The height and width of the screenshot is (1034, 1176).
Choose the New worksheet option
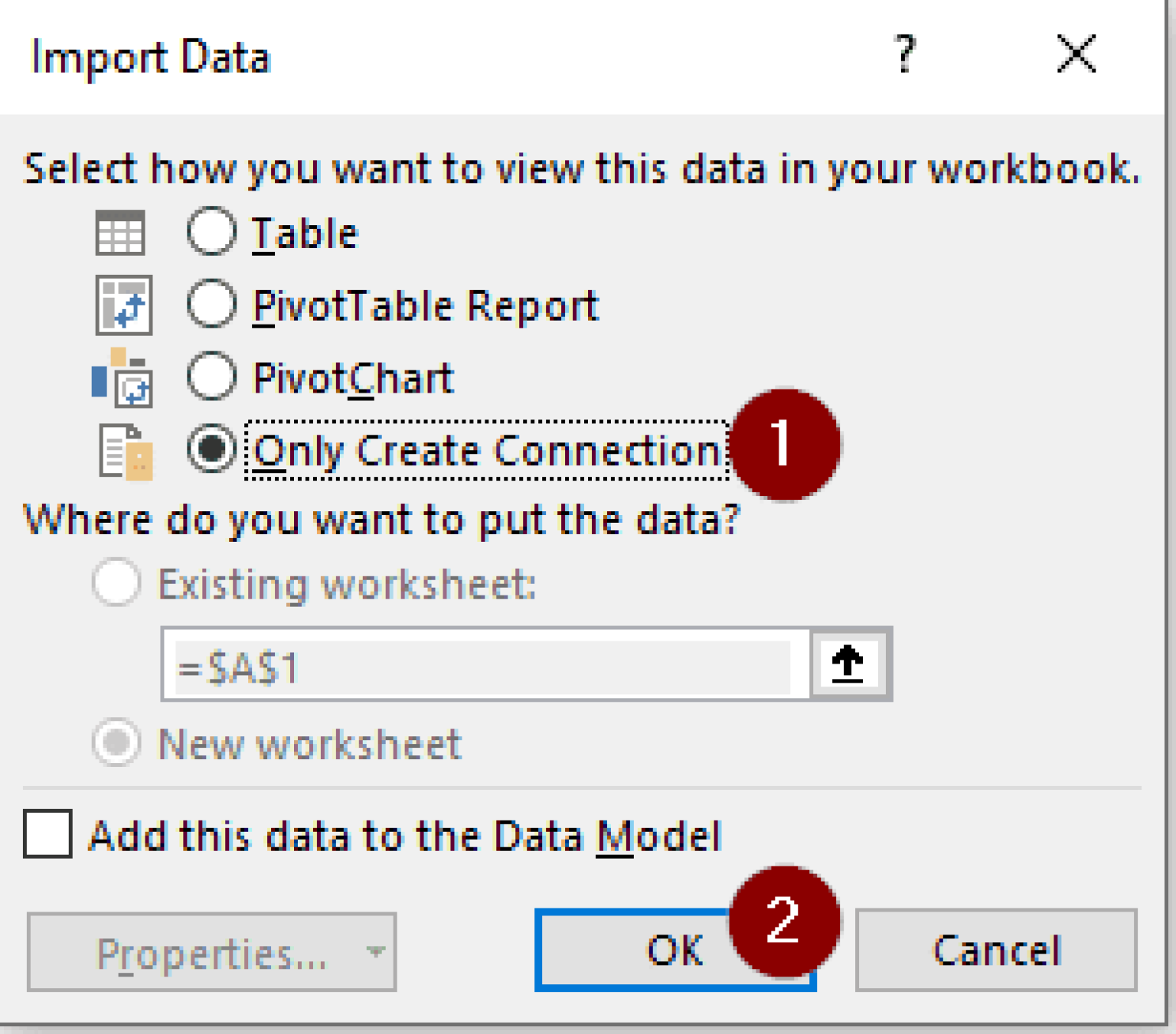click(115, 742)
